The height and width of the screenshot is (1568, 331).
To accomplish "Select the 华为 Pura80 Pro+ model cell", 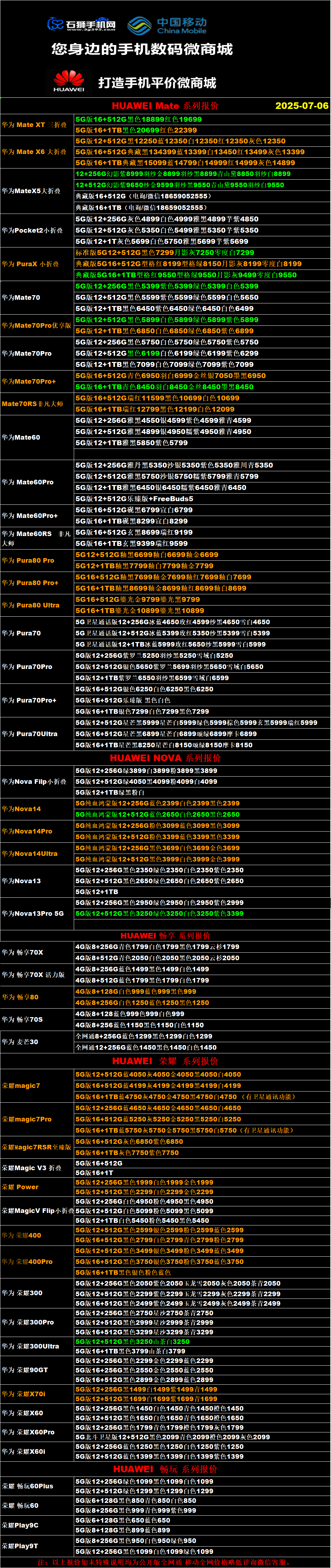I will (x=37, y=583).
